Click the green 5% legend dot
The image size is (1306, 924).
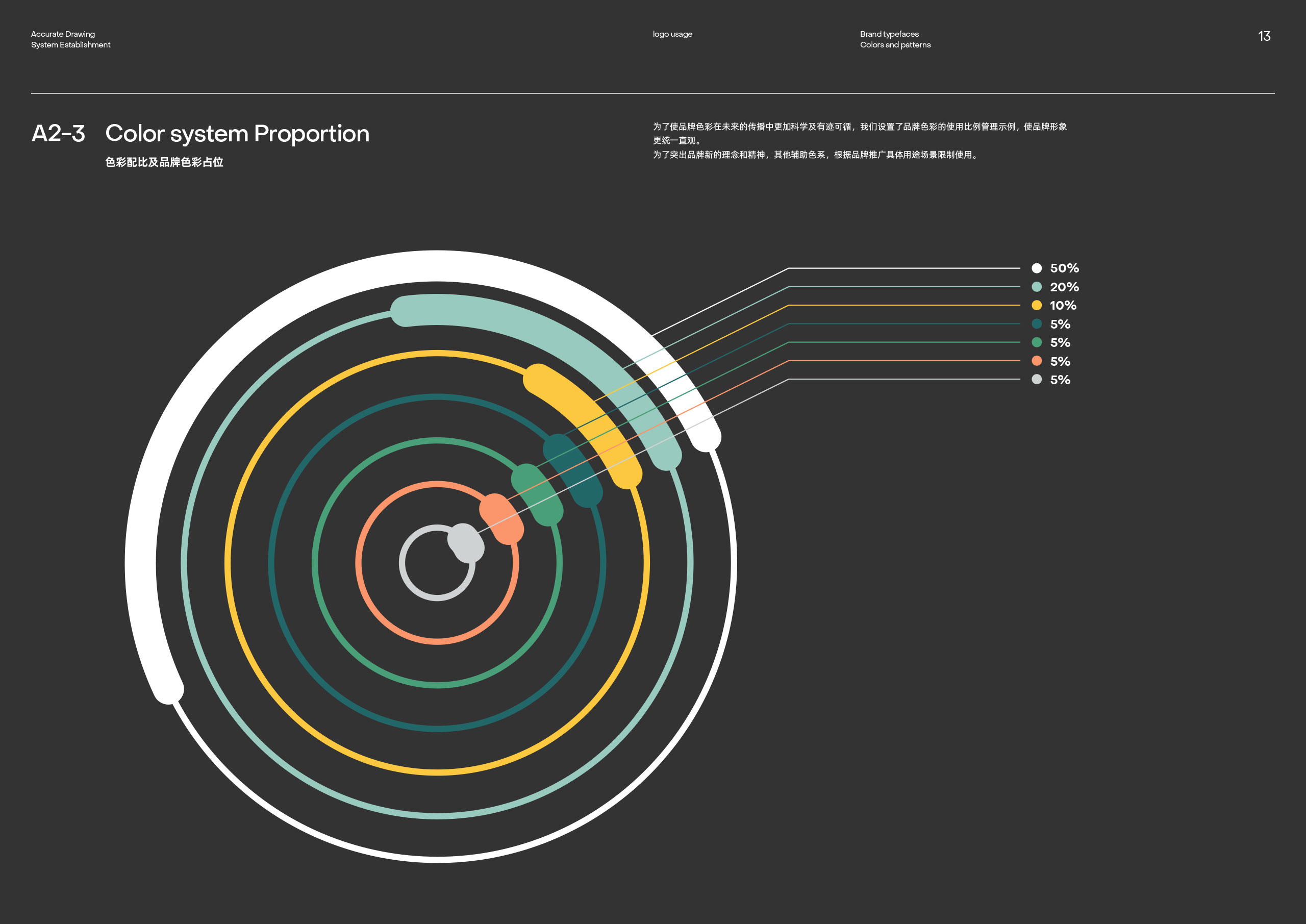(1036, 342)
